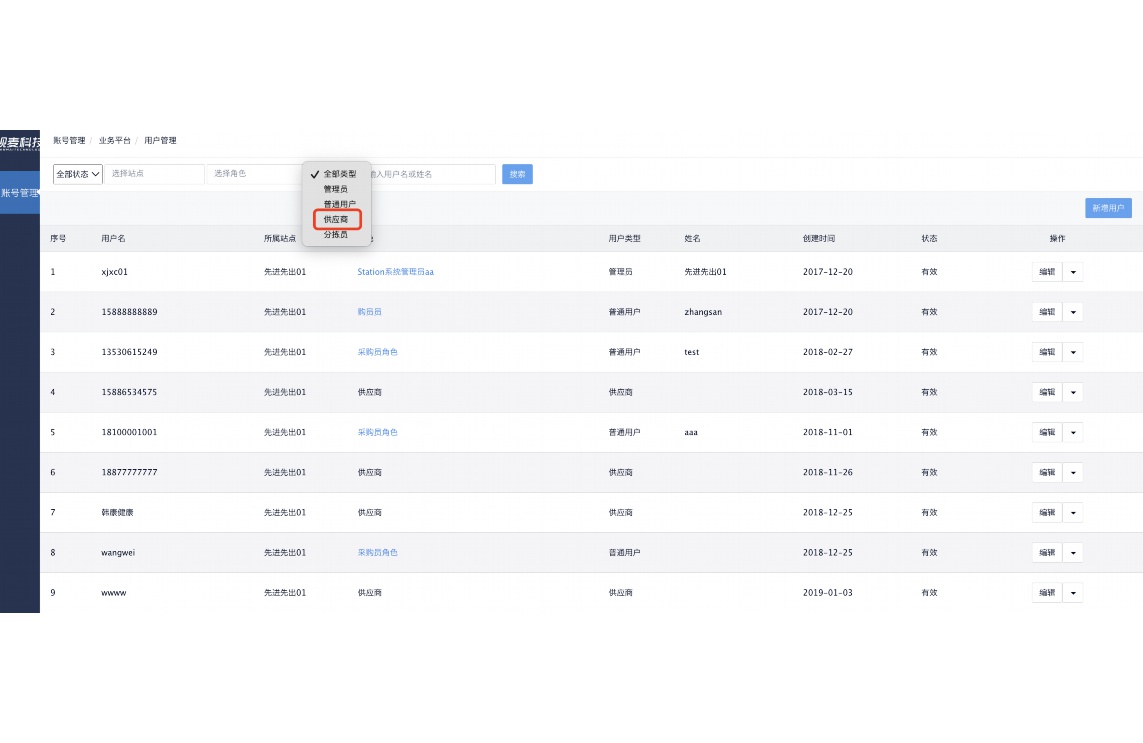Click the 选择站点 site field
1143x743 pixels.
pos(154,174)
